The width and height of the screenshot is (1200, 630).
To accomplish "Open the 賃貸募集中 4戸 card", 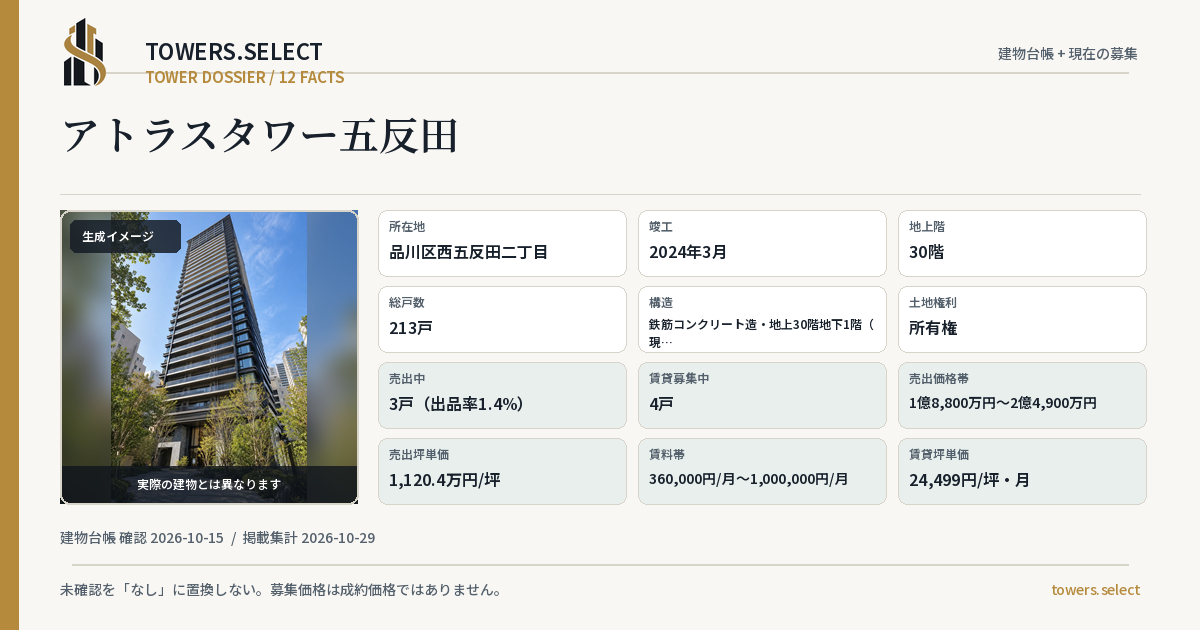I will (762, 395).
